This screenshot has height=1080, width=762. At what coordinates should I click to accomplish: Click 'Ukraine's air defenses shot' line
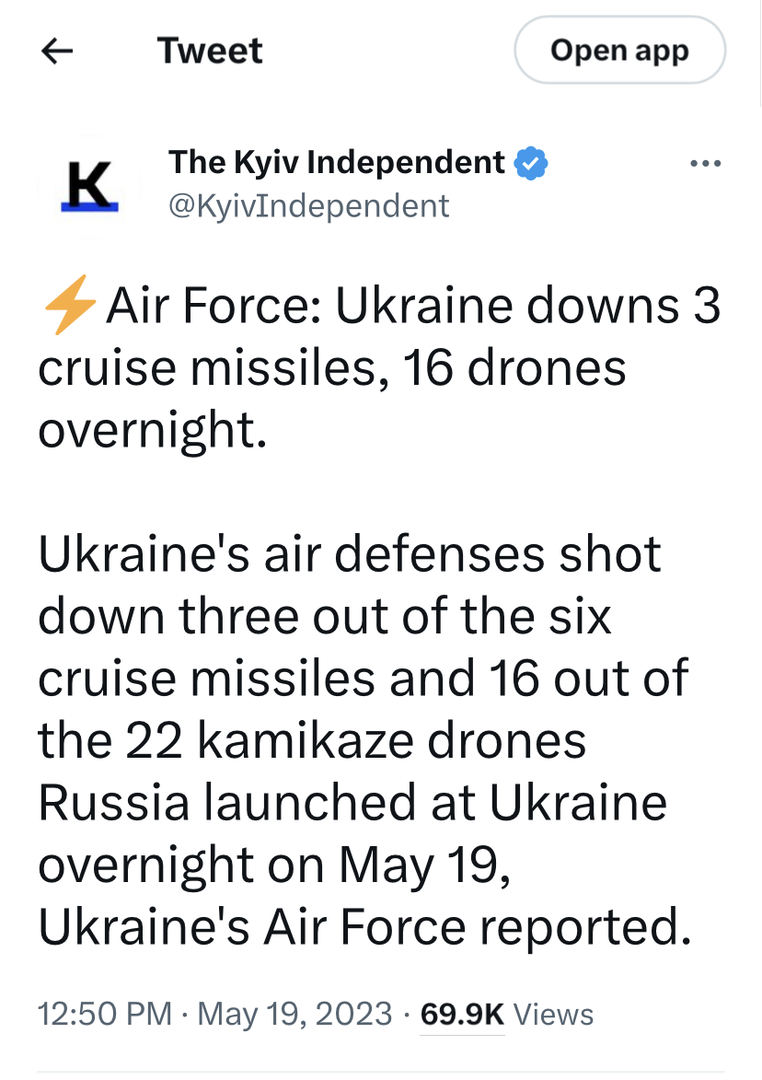(350, 555)
